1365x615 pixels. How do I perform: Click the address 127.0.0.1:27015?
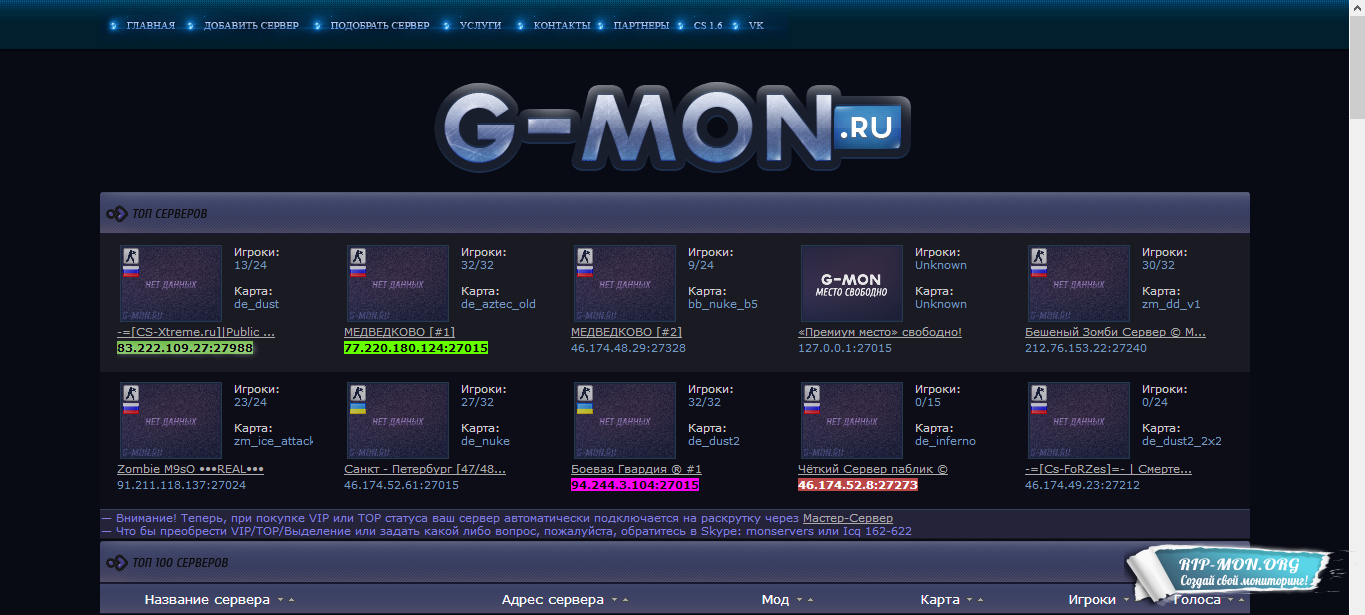[x=845, y=348]
